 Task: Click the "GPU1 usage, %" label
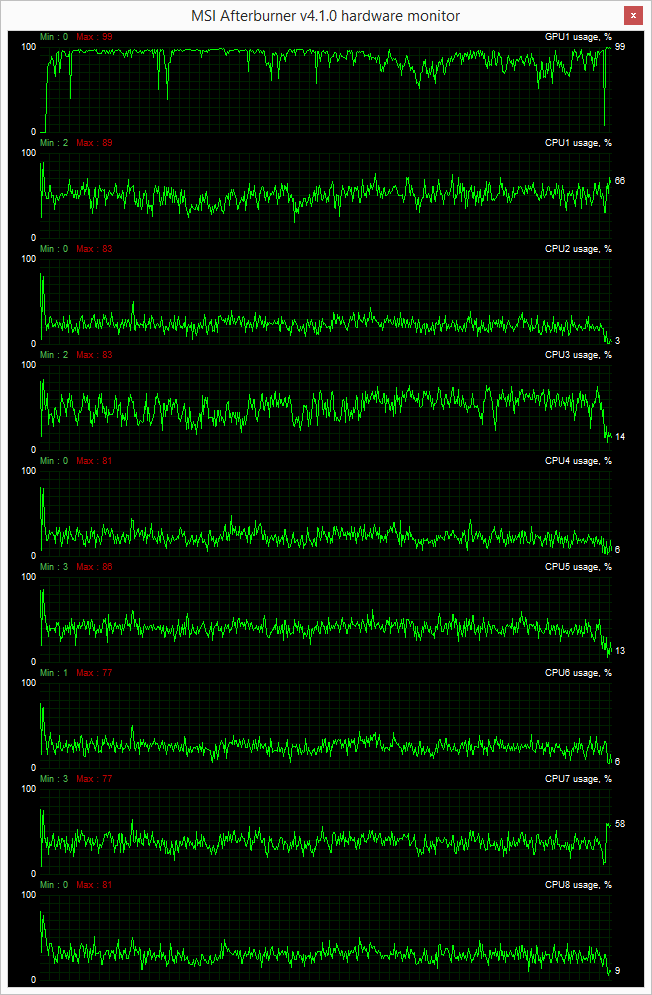point(578,37)
